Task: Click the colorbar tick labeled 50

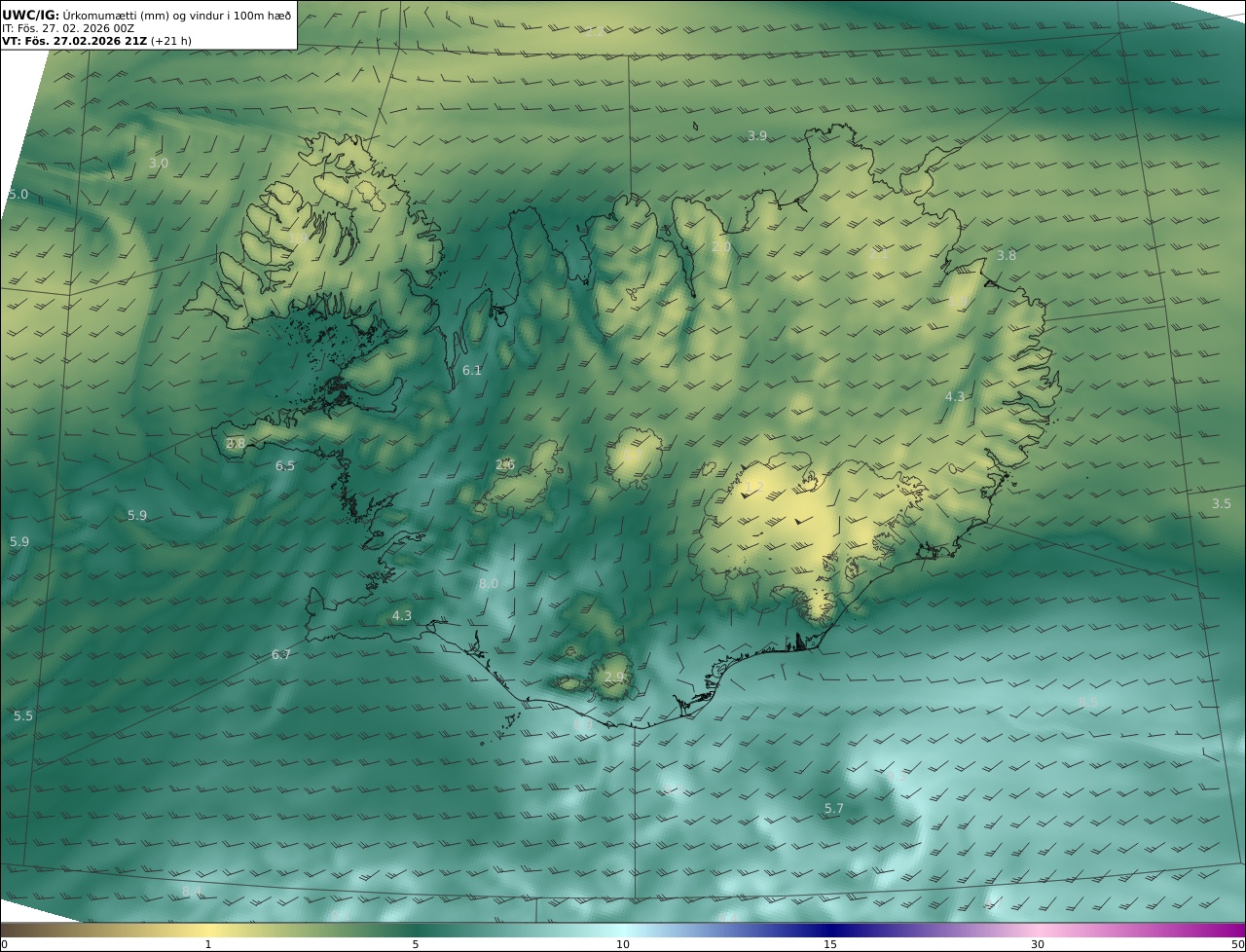Action: (1238, 944)
